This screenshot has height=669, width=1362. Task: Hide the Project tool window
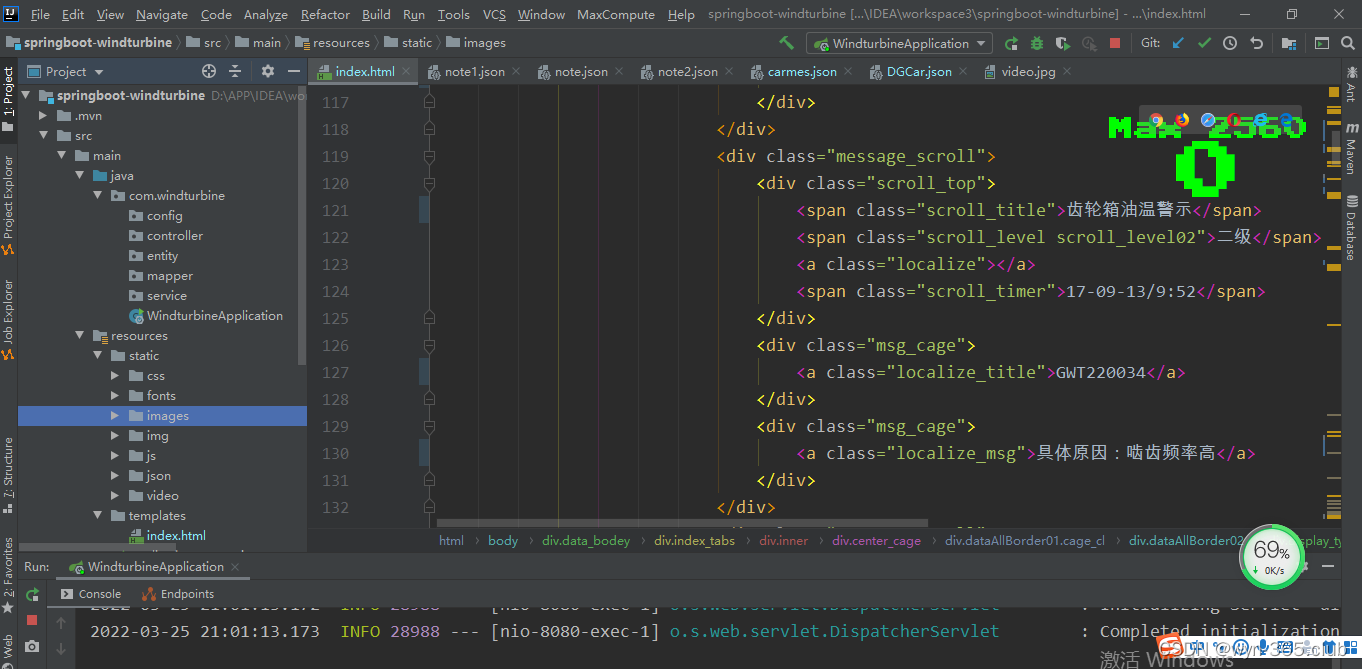coord(293,71)
